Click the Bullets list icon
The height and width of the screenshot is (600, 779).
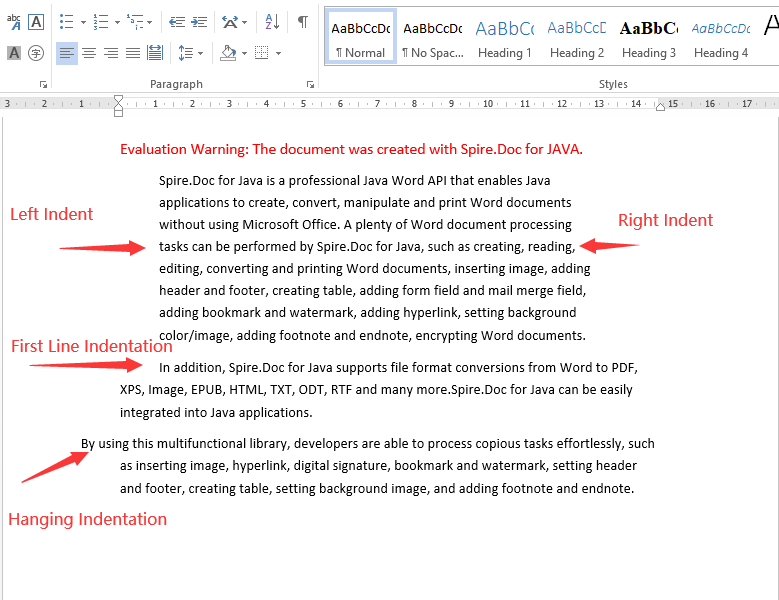[x=67, y=22]
